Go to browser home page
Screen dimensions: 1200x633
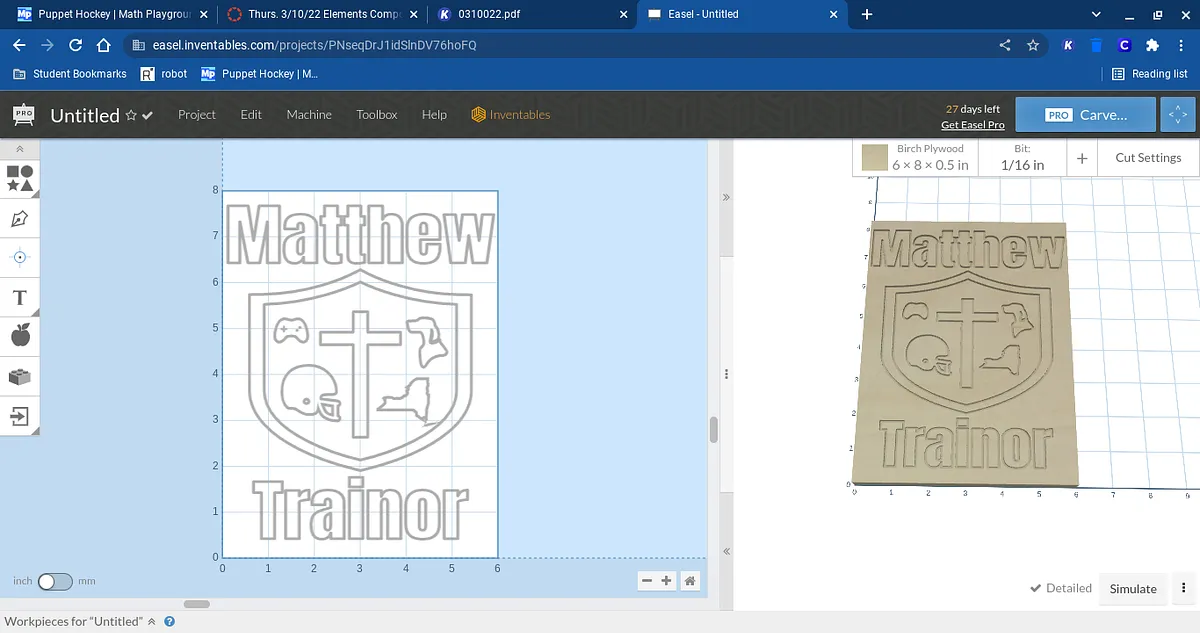(x=103, y=45)
